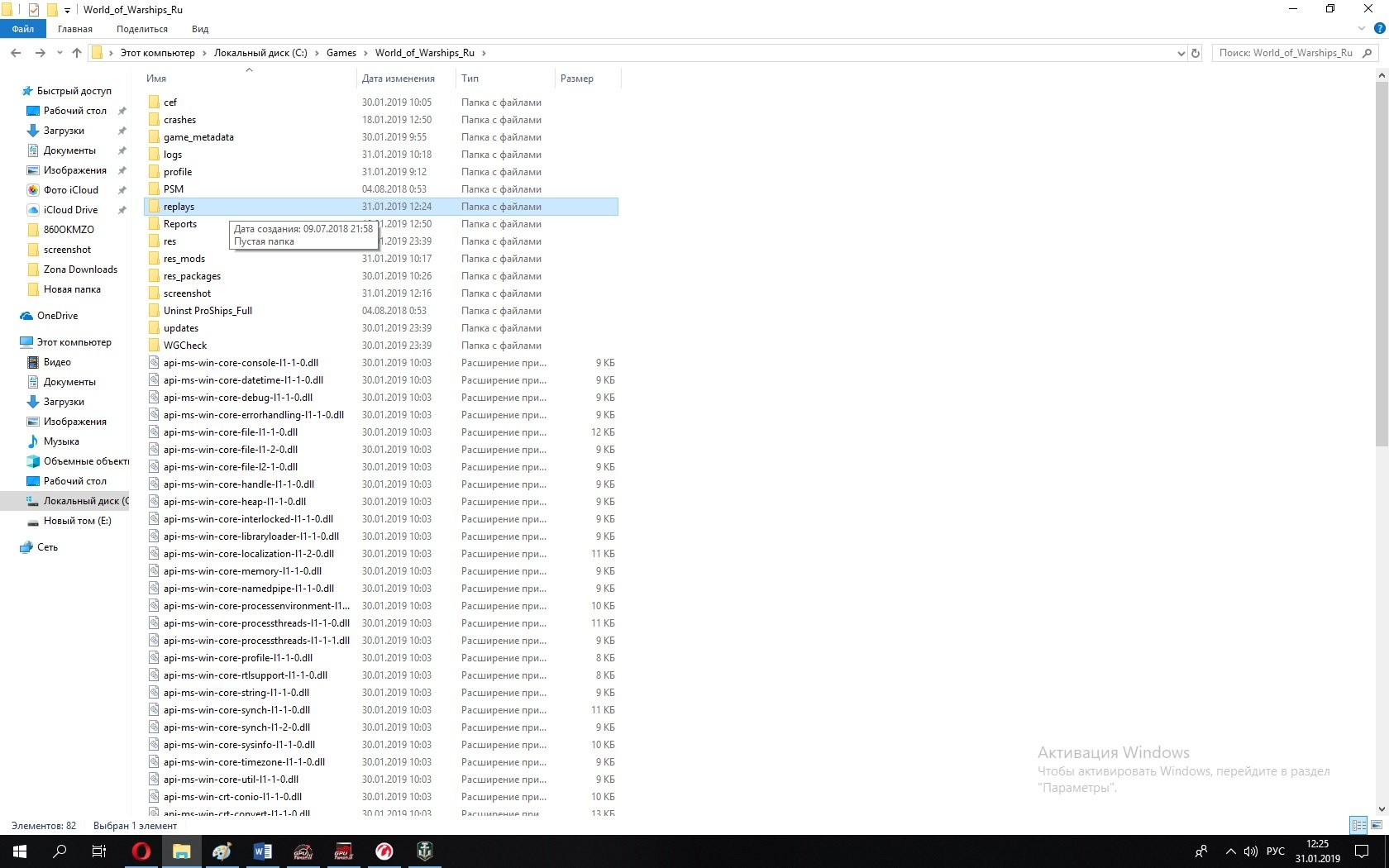Open Фото iCloud in sidebar

[x=71, y=190]
